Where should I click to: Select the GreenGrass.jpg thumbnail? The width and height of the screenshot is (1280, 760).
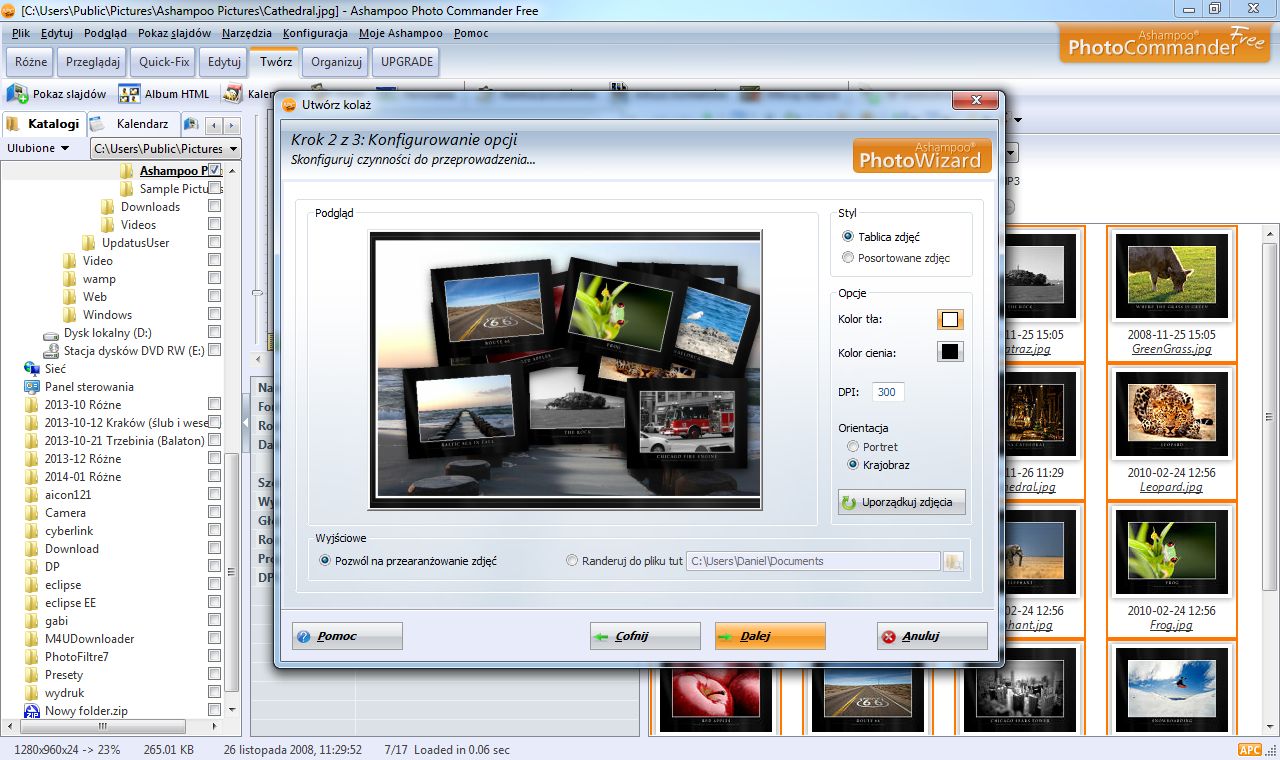tap(1172, 294)
